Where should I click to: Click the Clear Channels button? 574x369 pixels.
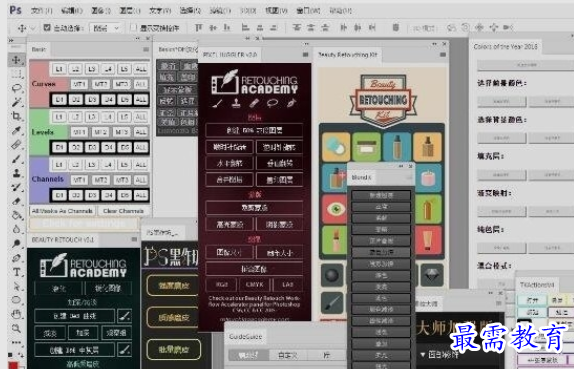click(124, 211)
